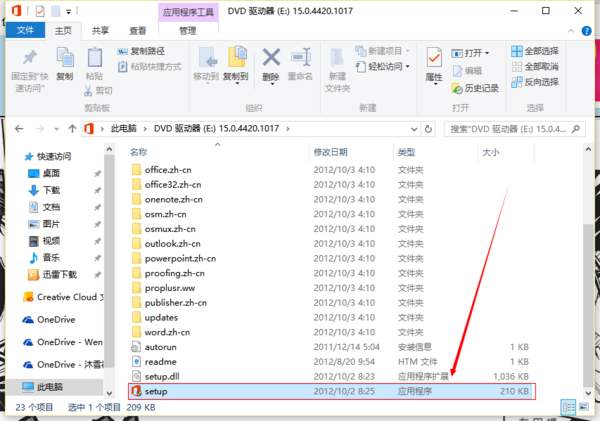600x421 pixels.
Task: Open the Open (打开) split dropdown
Action: click(x=470, y=53)
